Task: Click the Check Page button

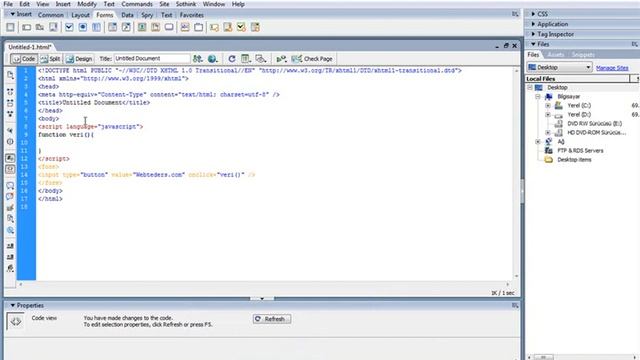Action: tap(312, 59)
